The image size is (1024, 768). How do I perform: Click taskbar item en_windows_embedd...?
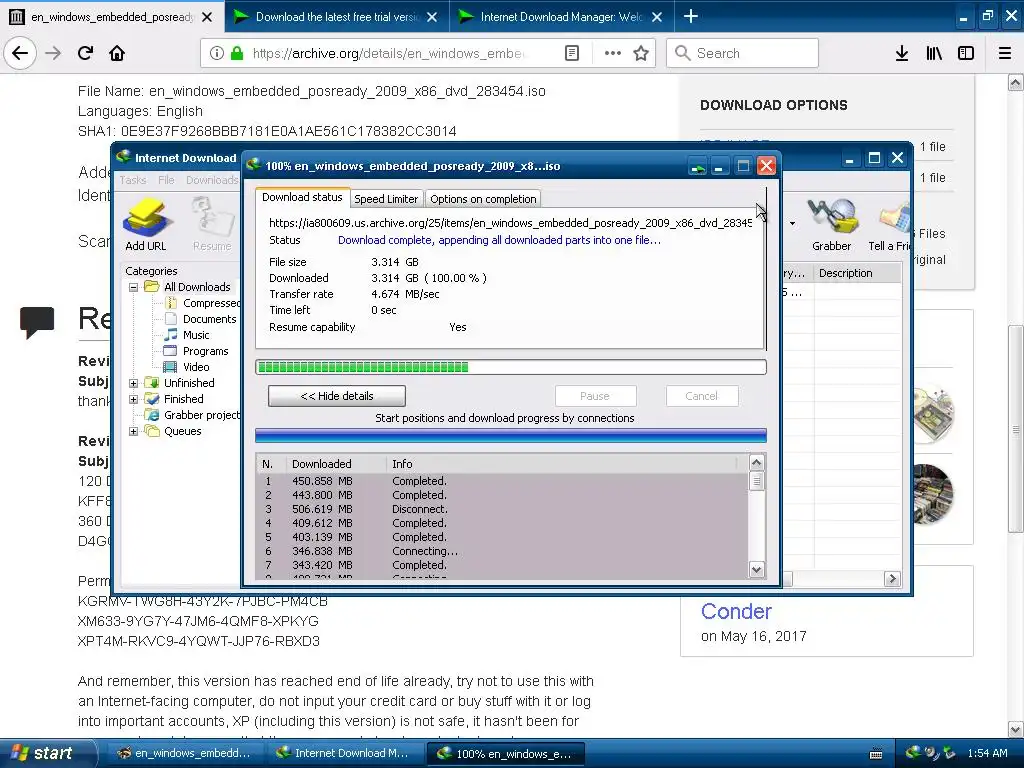(184, 753)
